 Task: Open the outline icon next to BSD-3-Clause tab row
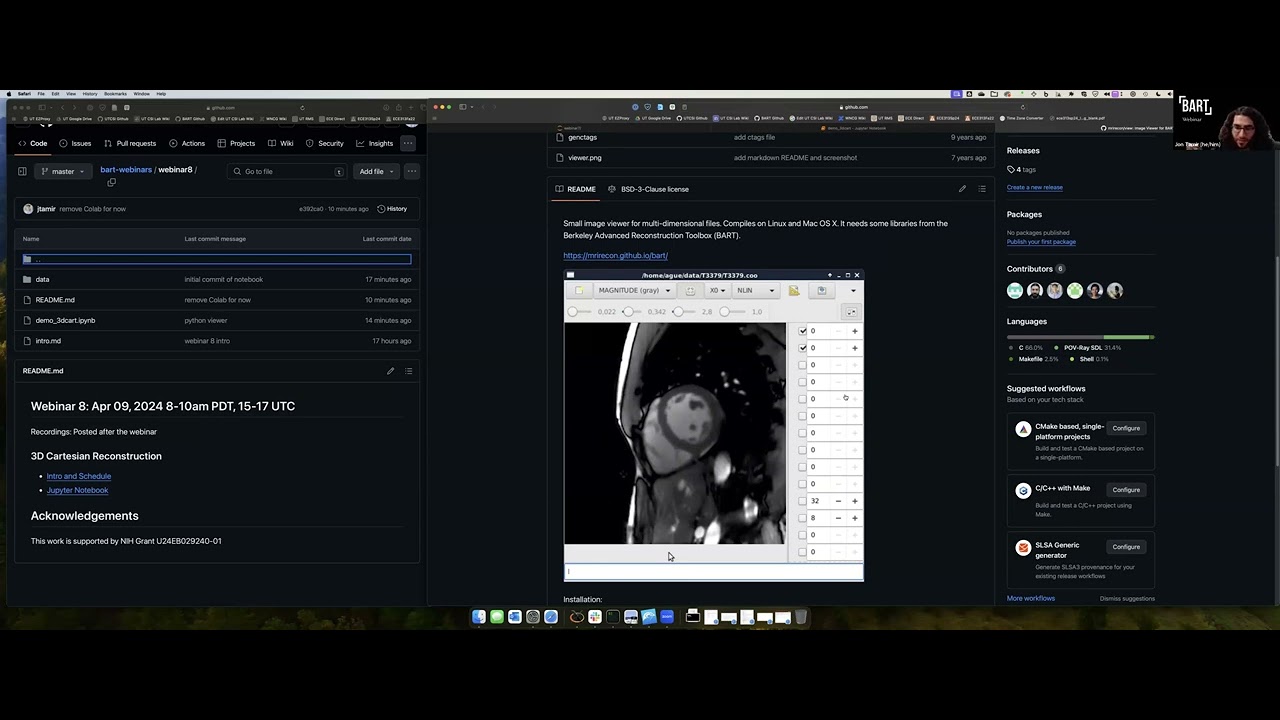point(982,189)
